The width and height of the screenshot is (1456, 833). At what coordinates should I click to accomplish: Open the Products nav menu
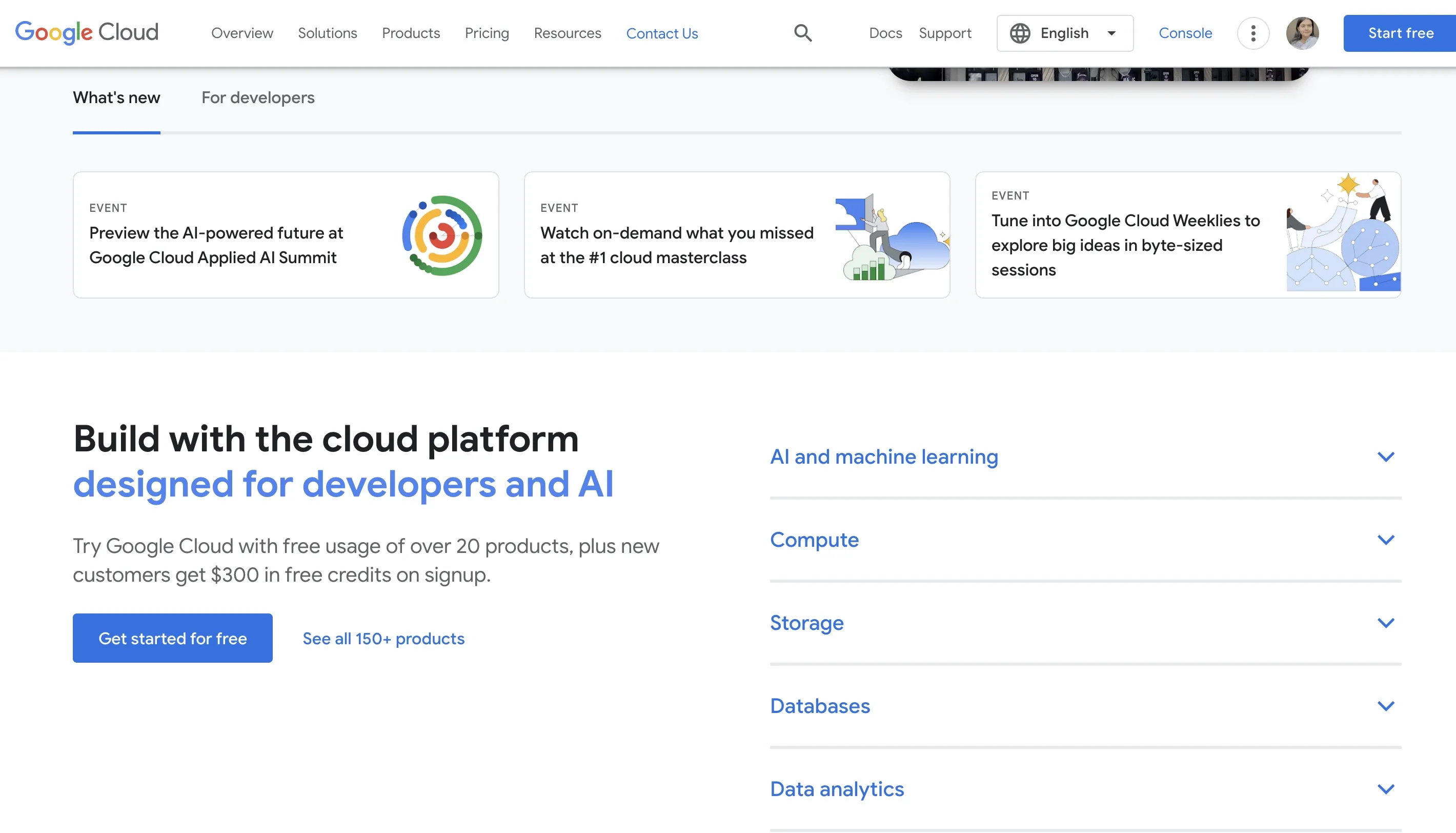pos(411,33)
